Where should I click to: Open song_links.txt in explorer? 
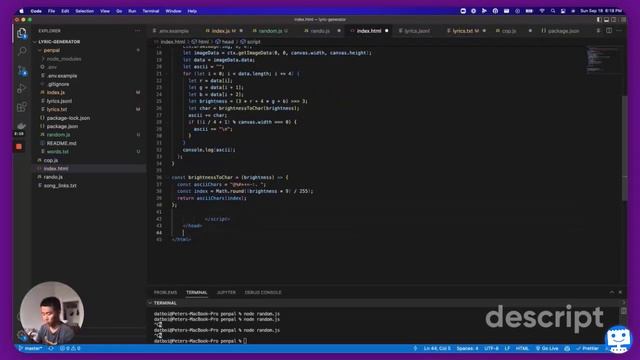point(60,185)
